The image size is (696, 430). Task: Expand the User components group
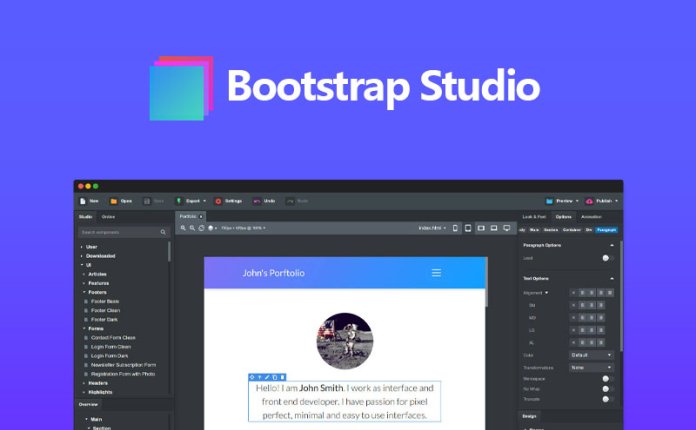tap(82, 247)
